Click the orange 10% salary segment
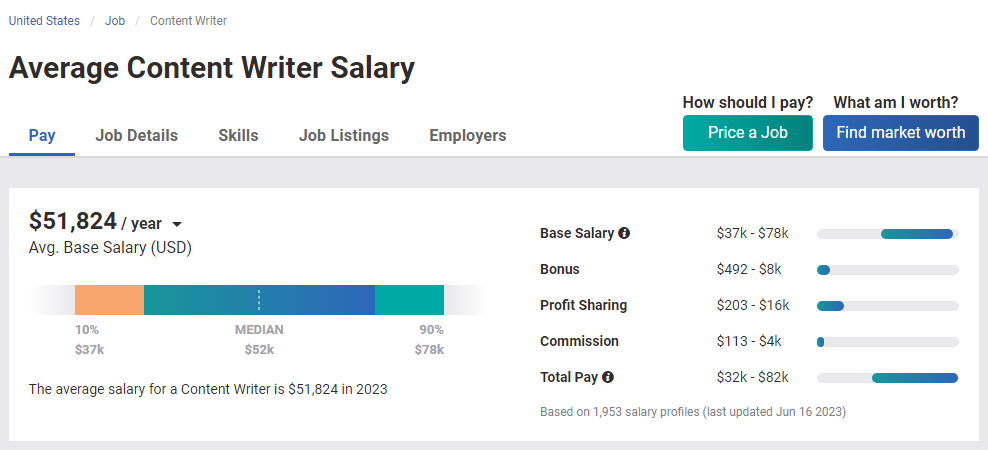988x450 pixels. point(109,300)
